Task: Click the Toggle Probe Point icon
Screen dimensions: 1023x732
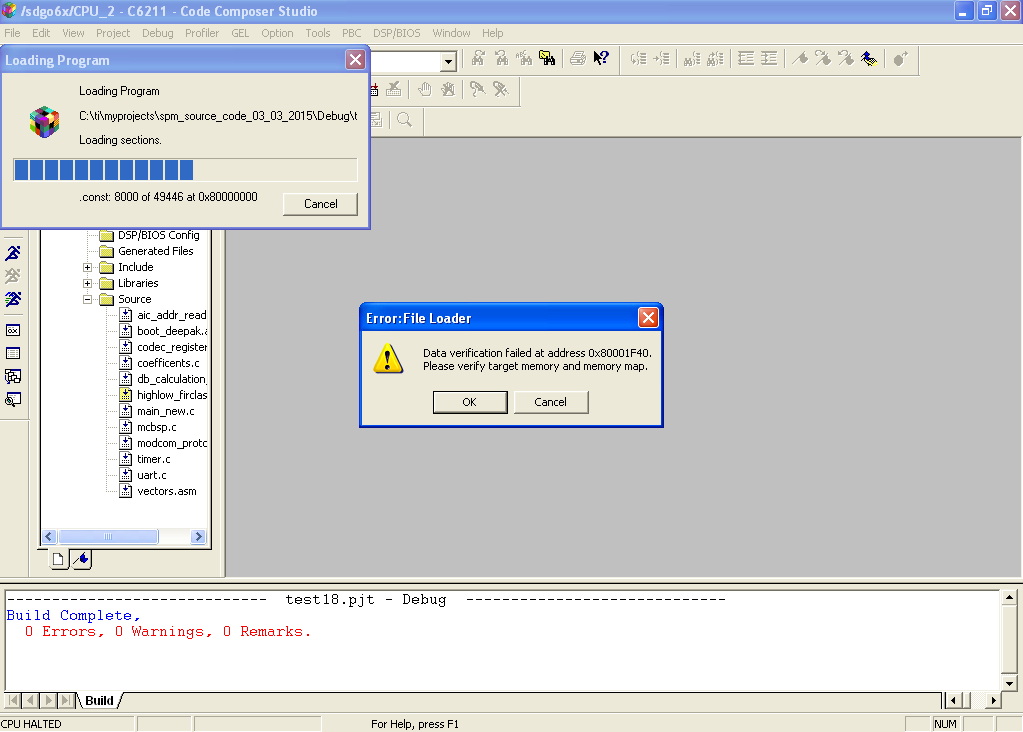Action: [x=478, y=89]
